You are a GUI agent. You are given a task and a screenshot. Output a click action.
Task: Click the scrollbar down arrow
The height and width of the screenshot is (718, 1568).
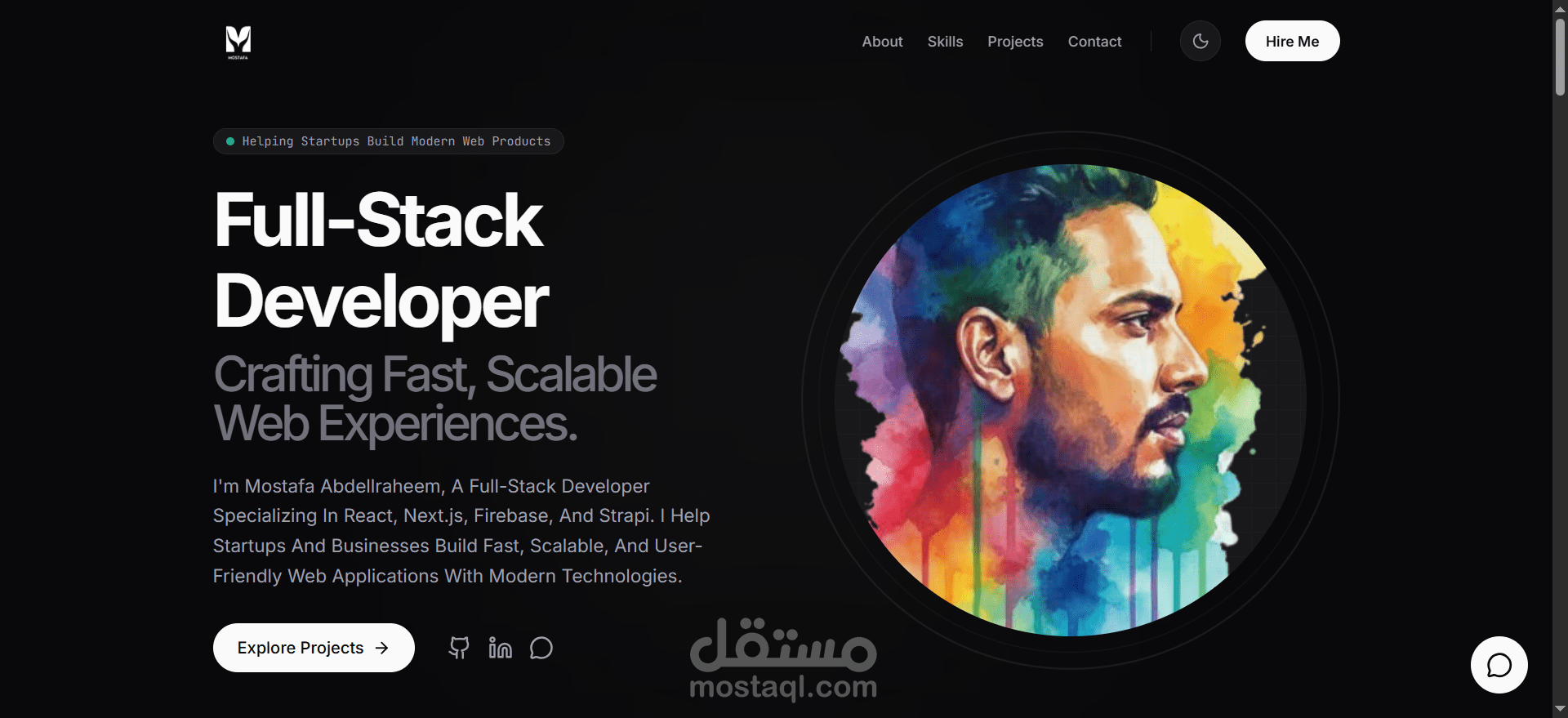pos(1560,709)
